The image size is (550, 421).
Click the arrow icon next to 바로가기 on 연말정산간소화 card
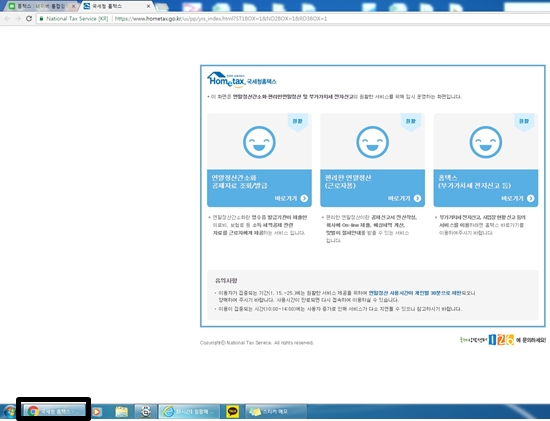coord(304,199)
